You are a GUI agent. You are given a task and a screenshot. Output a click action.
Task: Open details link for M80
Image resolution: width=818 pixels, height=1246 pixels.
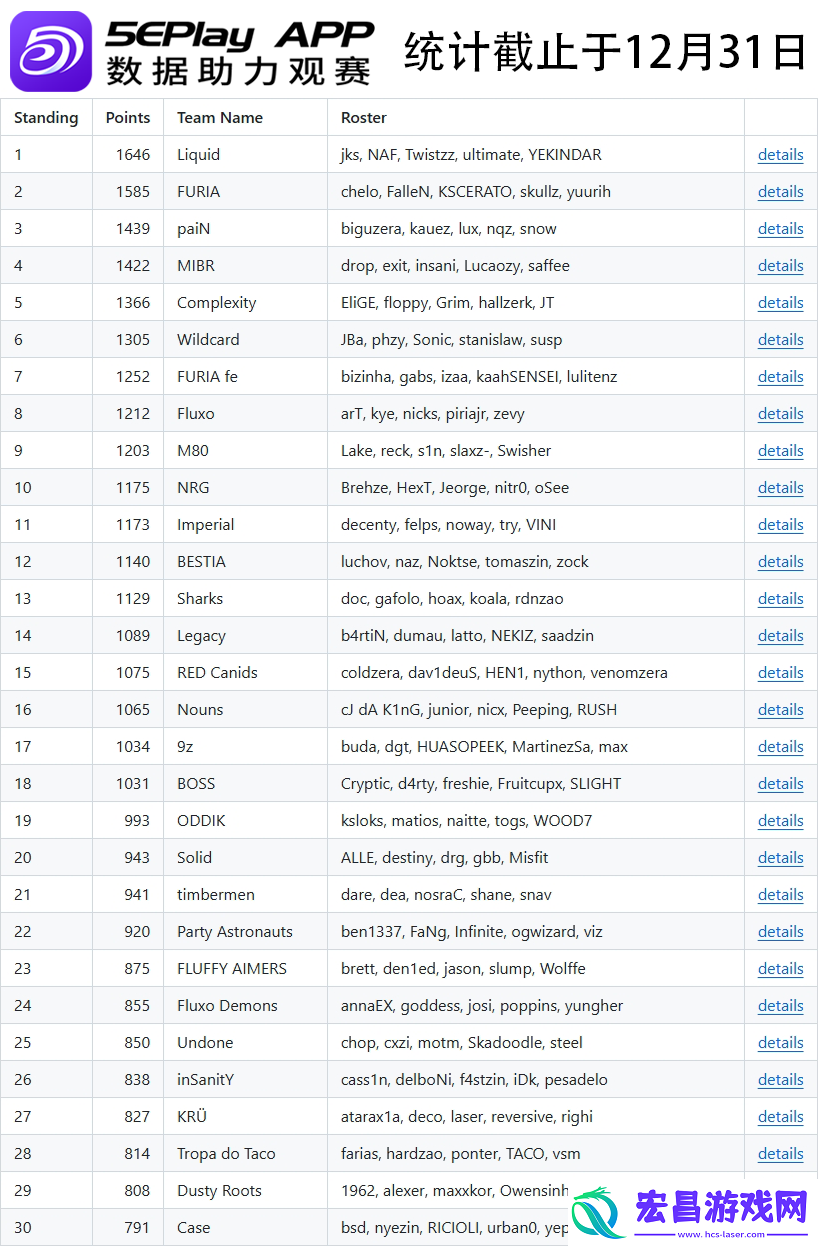[x=780, y=451]
